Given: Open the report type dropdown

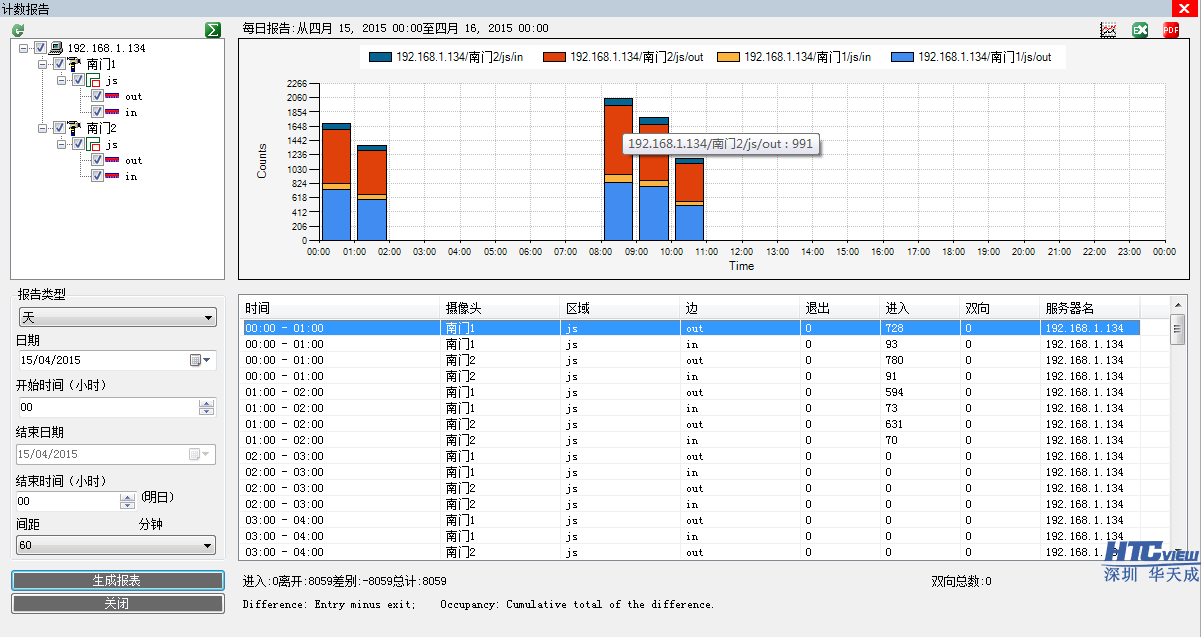Looking at the screenshot, I should coord(117,318).
